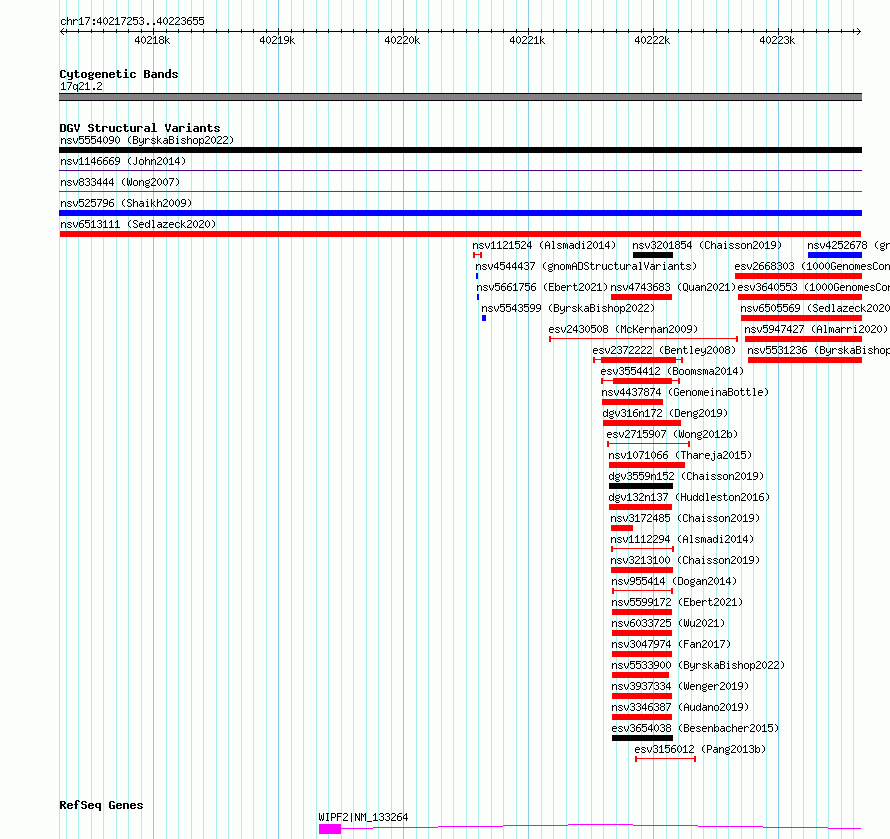Image resolution: width=890 pixels, height=839 pixels.
Task: Click the red bar under nsv3172485
Action: click(622, 528)
